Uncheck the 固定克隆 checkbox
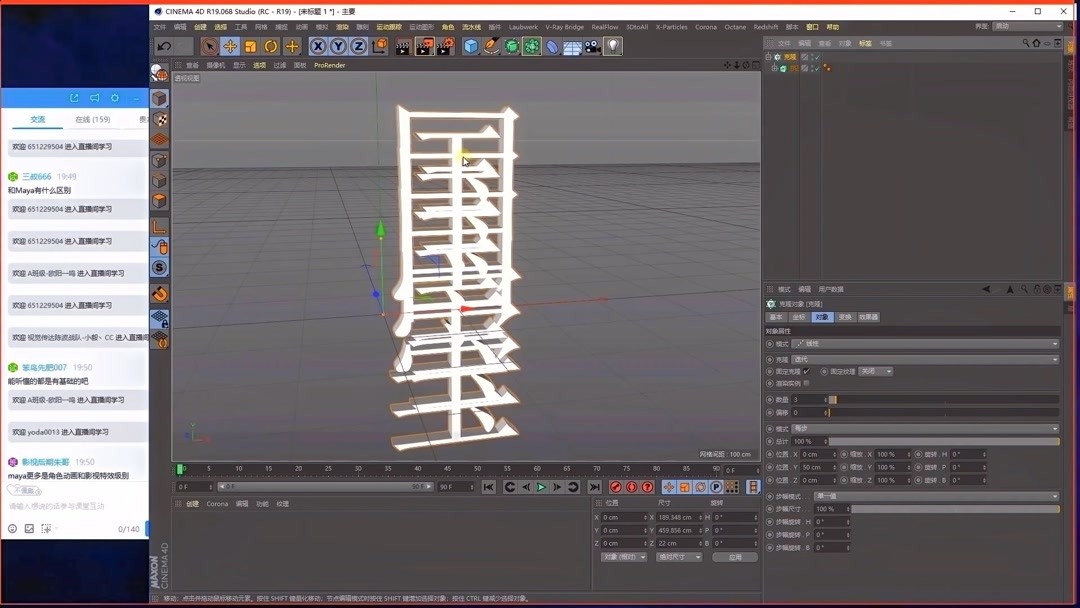 [x=807, y=371]
